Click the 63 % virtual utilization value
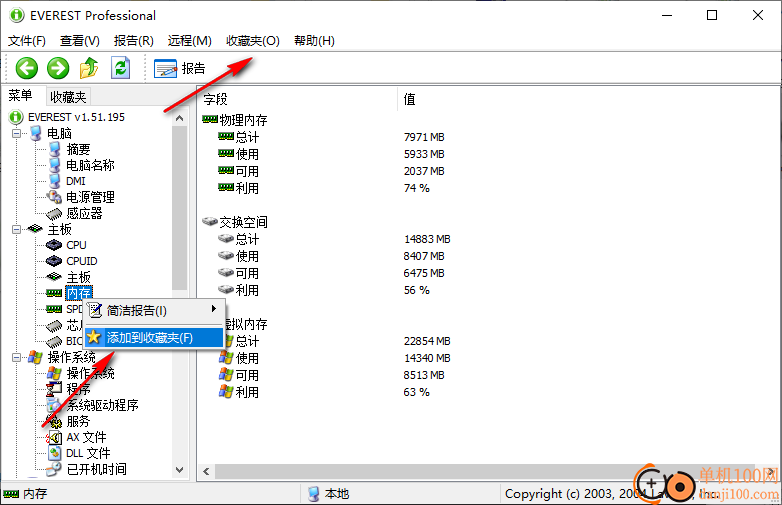 coord(416,392)
